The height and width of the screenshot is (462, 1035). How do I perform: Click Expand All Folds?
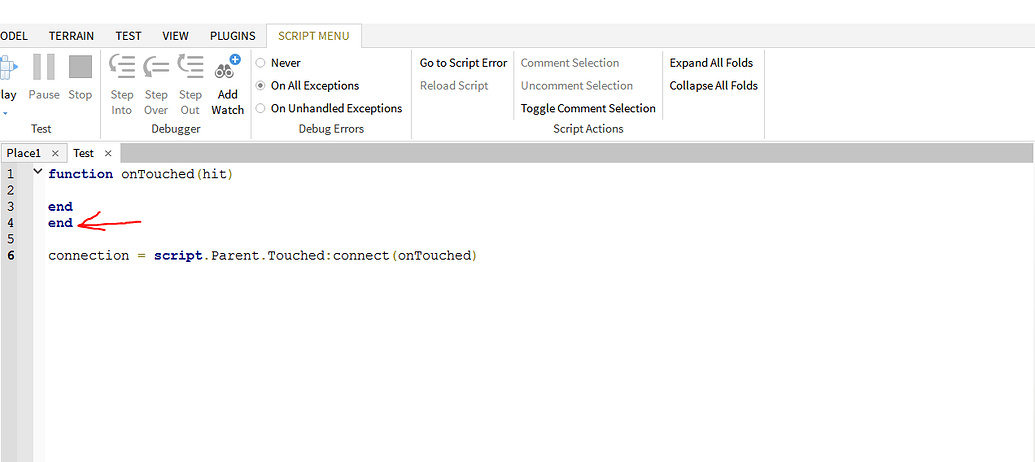[x=711, y=63]
